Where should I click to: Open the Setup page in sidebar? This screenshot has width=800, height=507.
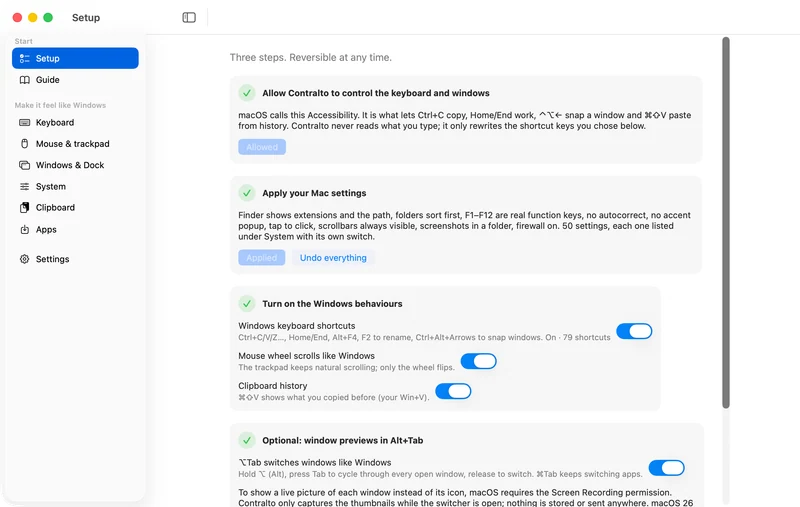75,58
